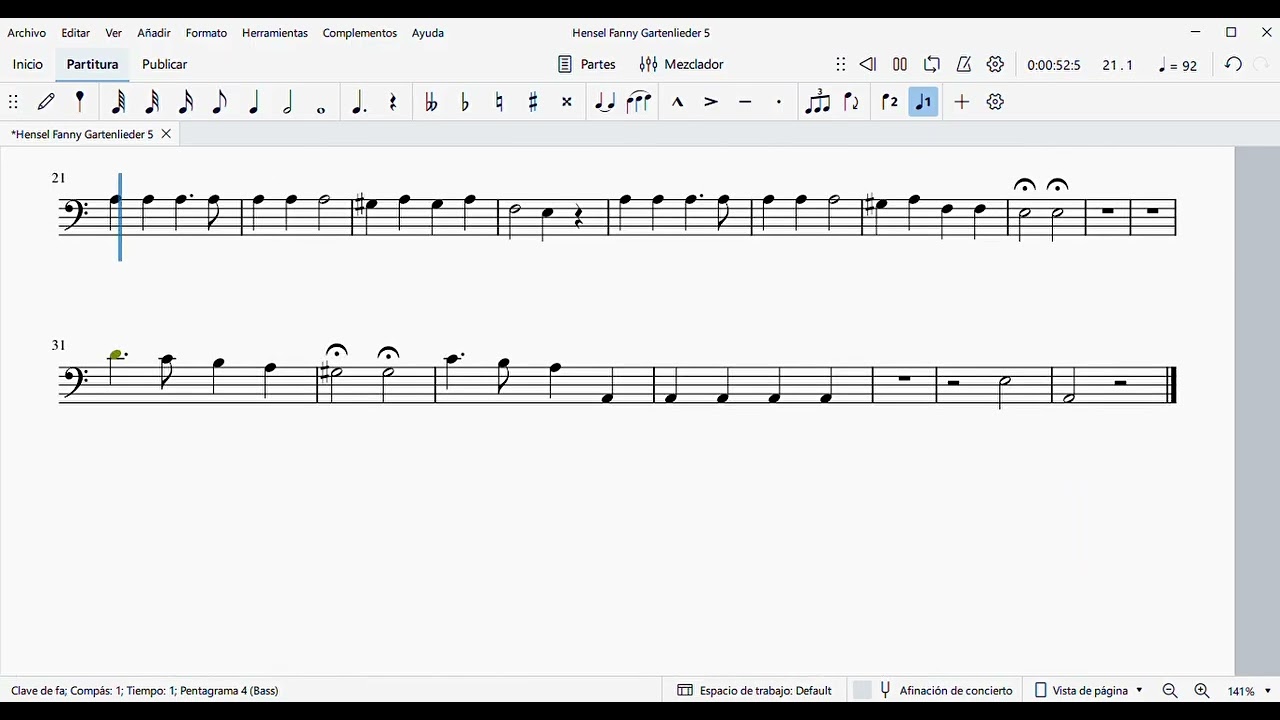This screenshot has width=1280, height=720.
Task: Apply sharp accidental
Action: (x=533, y=102)
